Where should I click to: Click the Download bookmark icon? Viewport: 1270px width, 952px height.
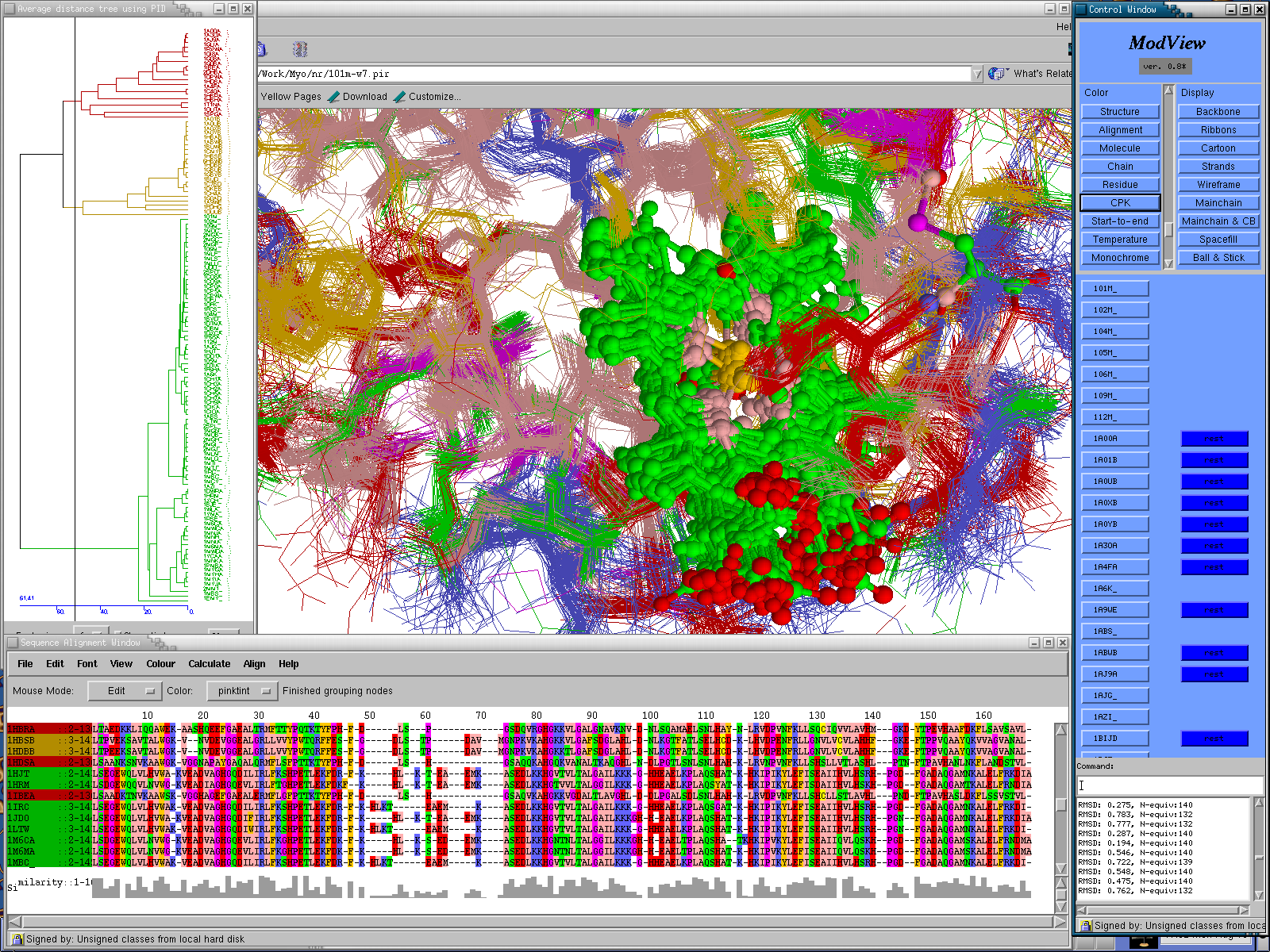click(334, 97)
